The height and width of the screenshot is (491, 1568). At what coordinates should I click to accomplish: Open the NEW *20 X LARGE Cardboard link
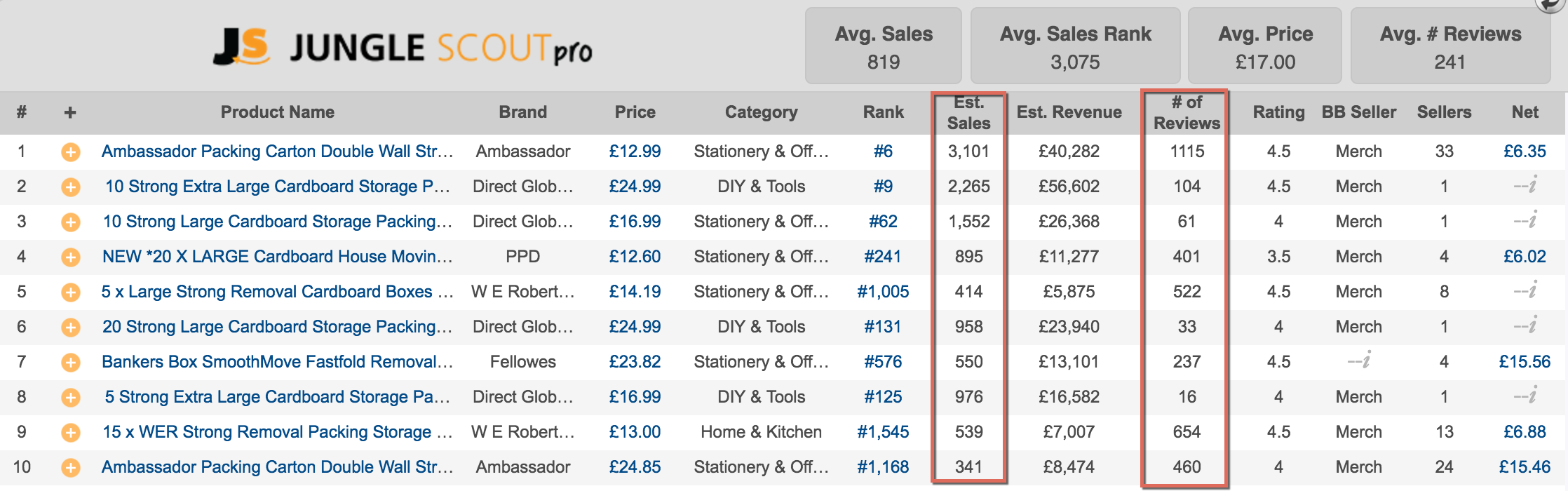click(x=277, y=257)
